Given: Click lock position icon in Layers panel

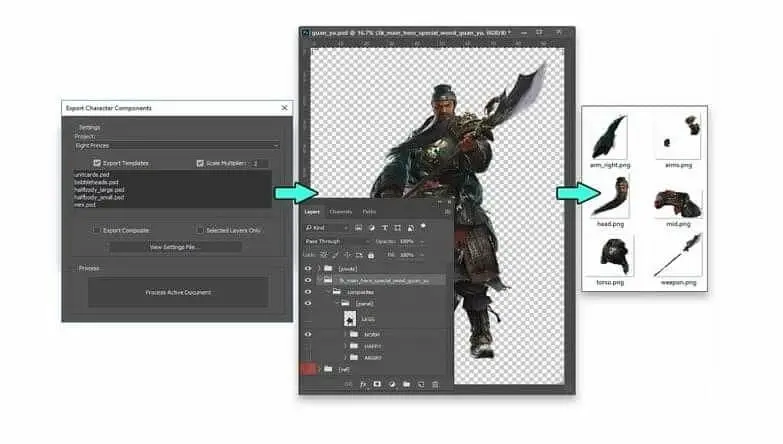Looking at the screenshot, I should pos(347,255).
